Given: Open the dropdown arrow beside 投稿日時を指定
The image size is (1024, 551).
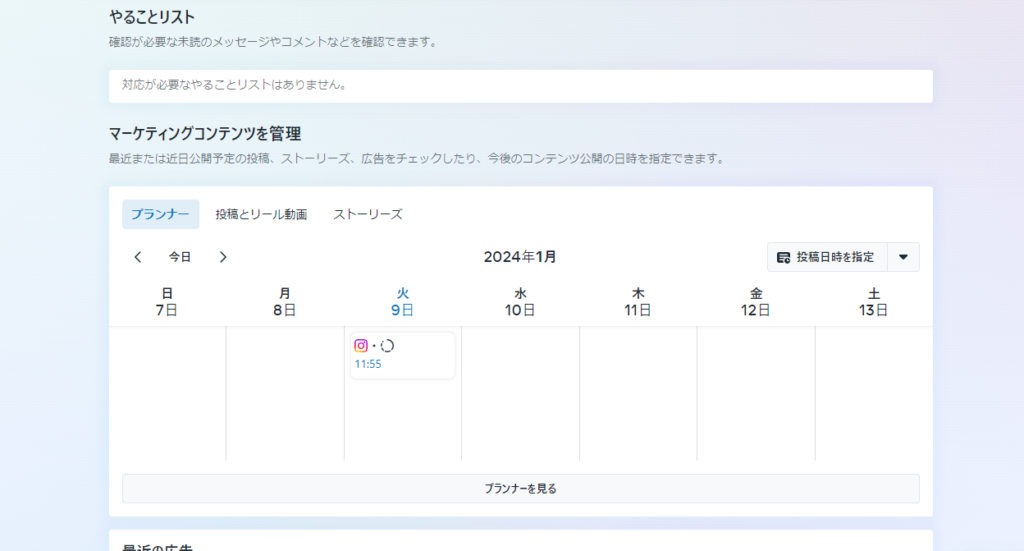Looking at the screenshot, I should 903,257.
